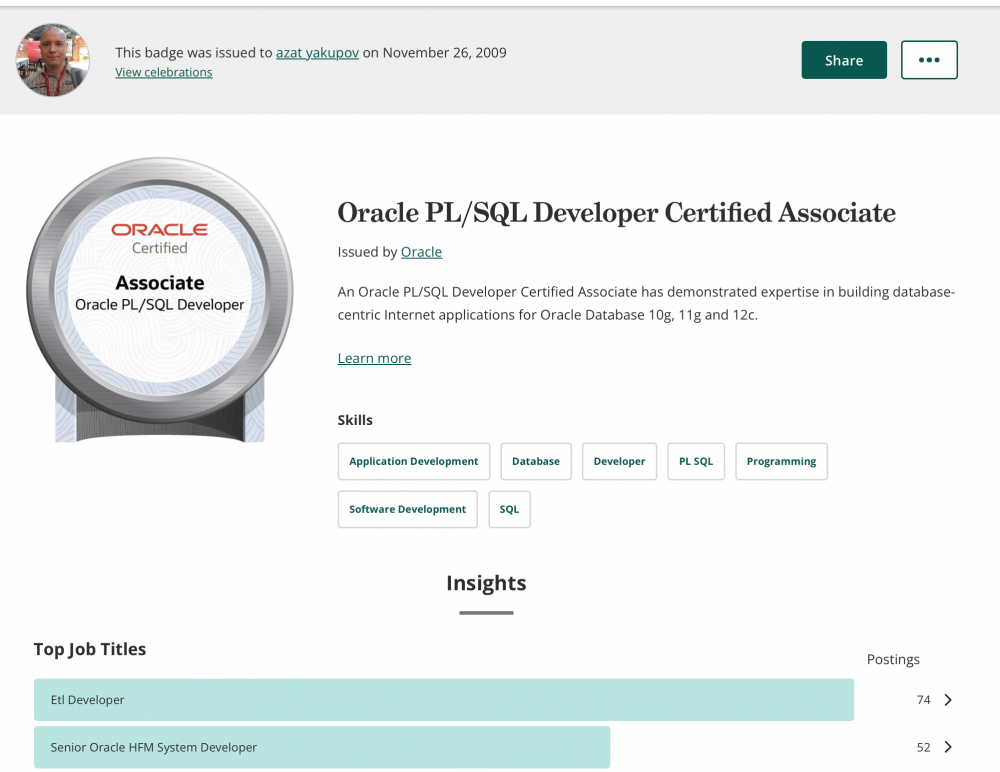Screen dimensions: 1000x772
Task: Open the three-dot more options menu
Action: pyautogui.click(x=929, y=60)
